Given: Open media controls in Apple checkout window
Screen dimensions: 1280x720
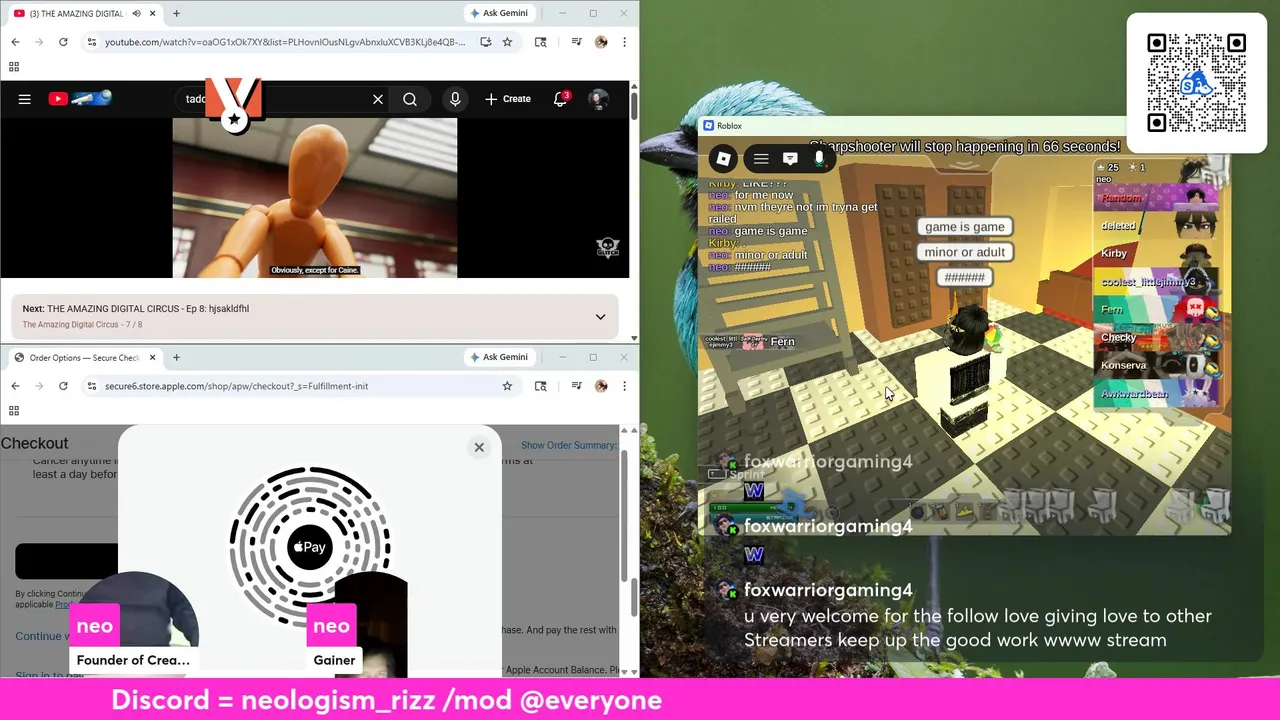Looking at the screenshot, I should (576, 386).
